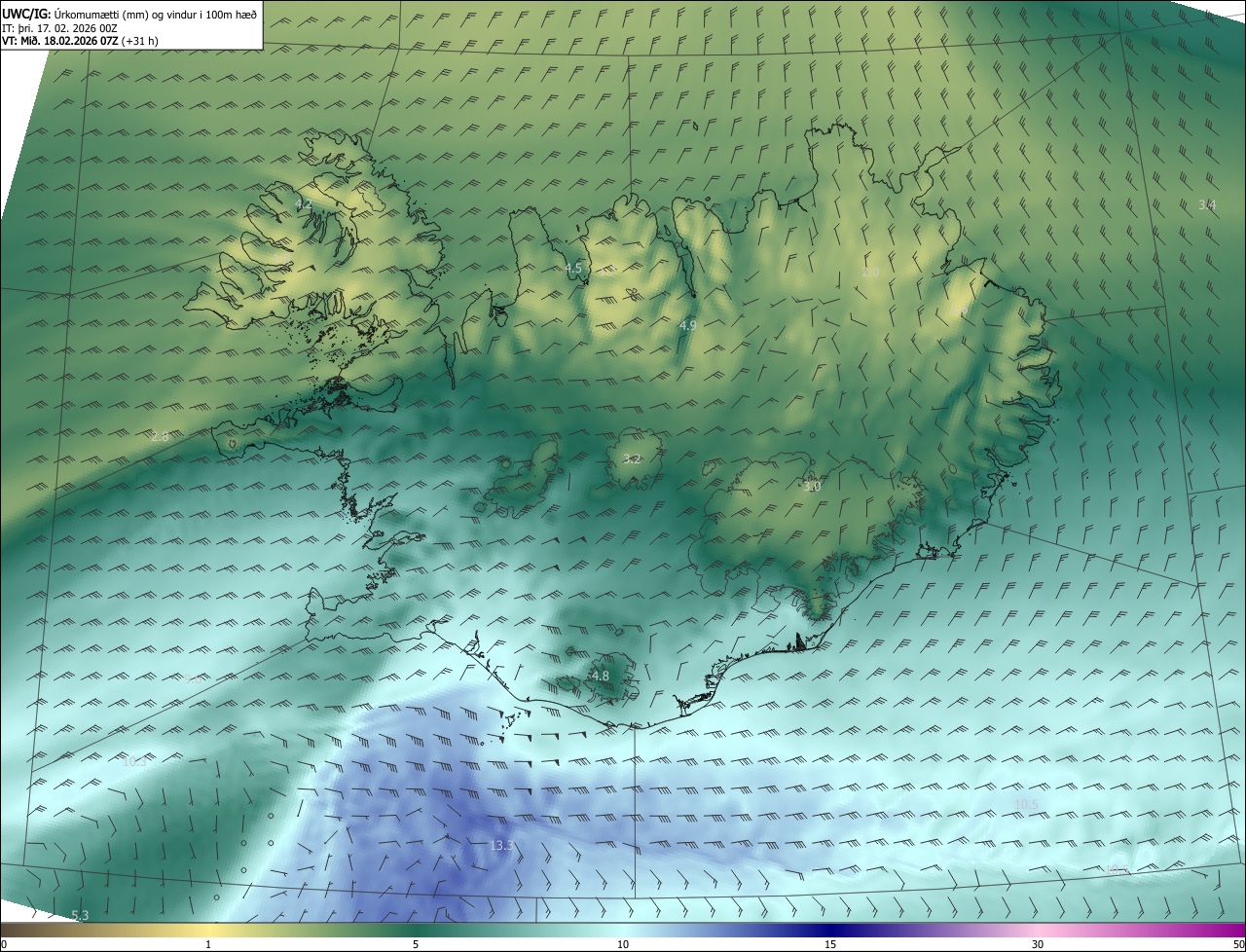Click the "1" tick on the color scale
The height and width of the screenshot is (952, 1246).
pyautogui.click(x=208, y=944)
